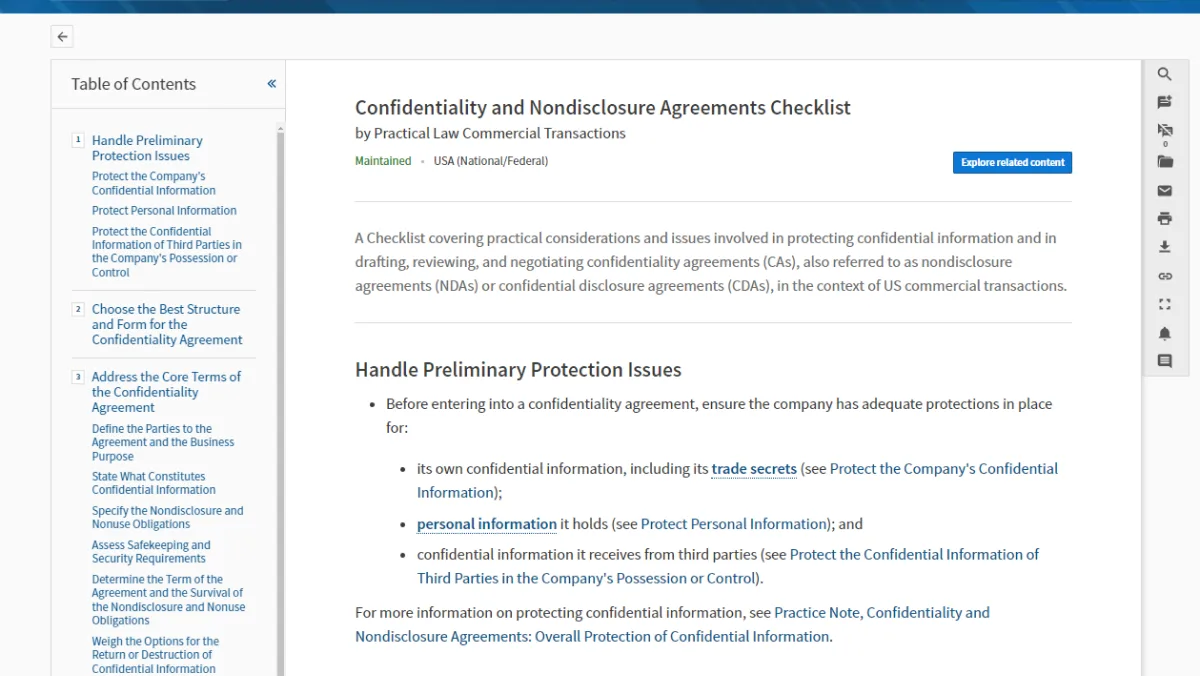The width and height of the screenshot is (1200, 676).
Task: Click the add annotation icon
Action: click(x=1164, y=102)
